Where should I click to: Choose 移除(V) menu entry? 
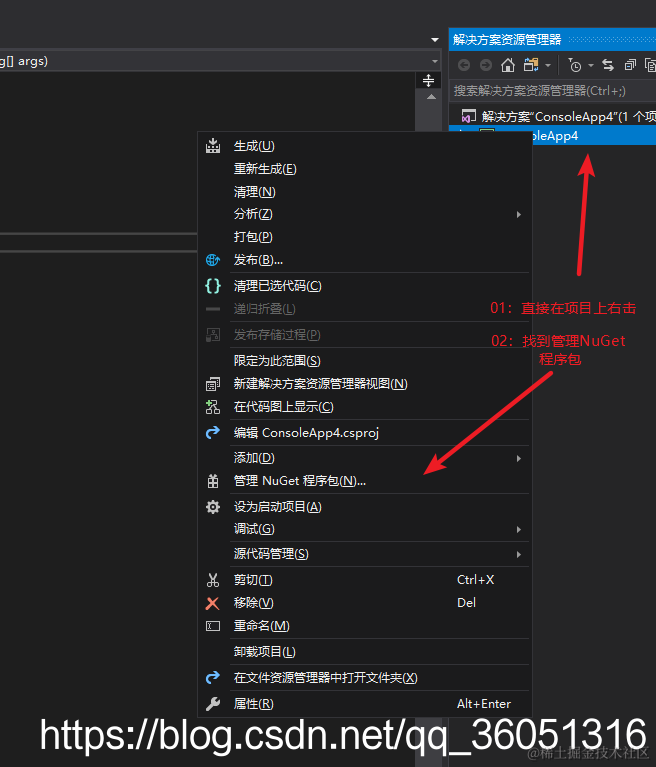coord(365,603)
